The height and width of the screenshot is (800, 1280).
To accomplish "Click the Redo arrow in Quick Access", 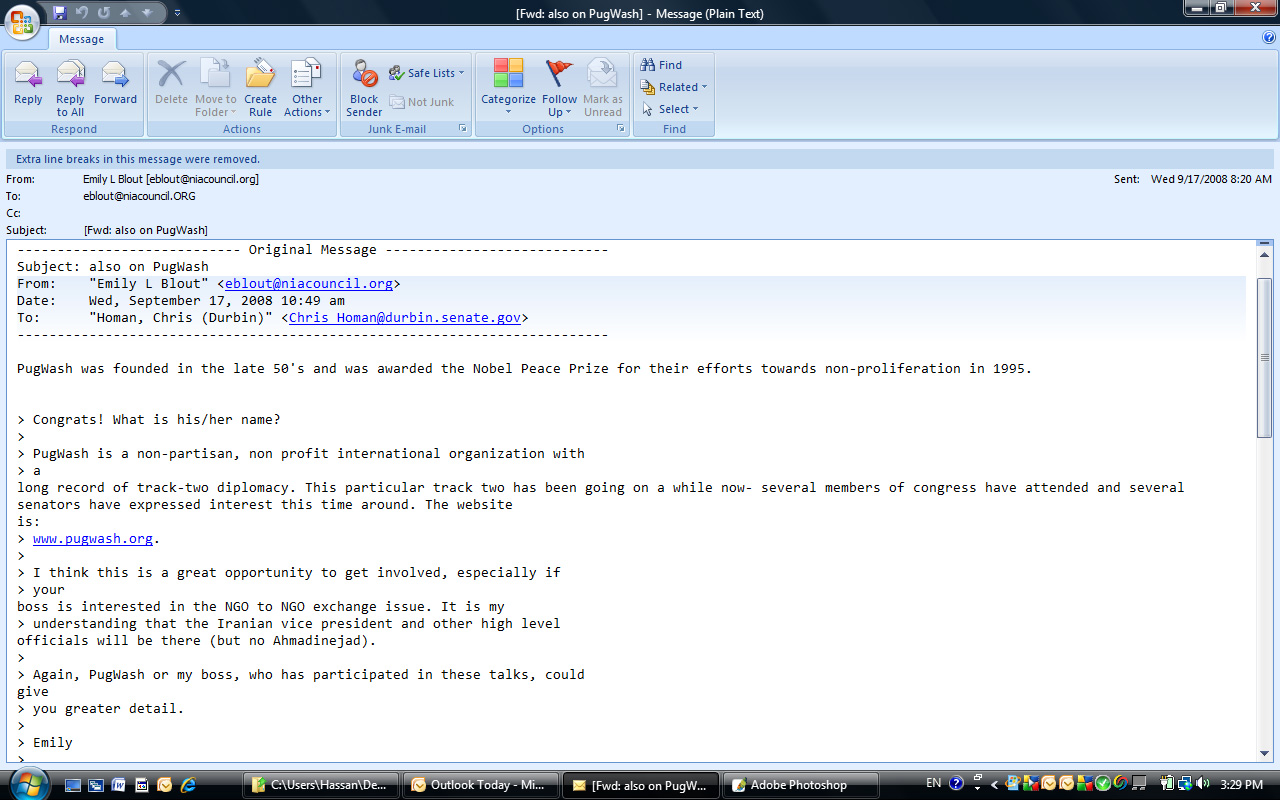I will [x=104, y=13].
